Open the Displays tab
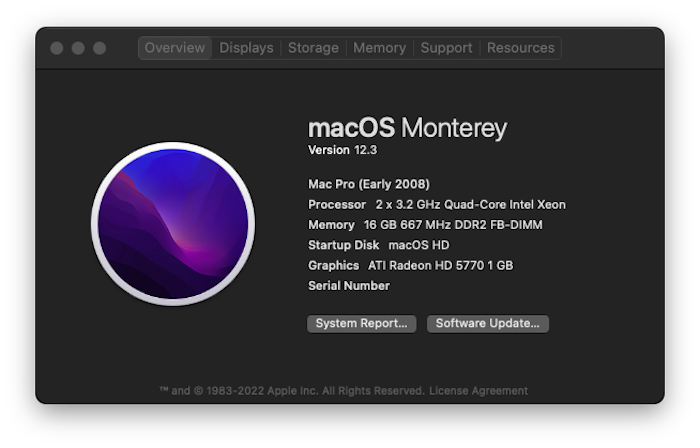The height and width of the screenshot is (448, 700). pyautogui.click(x=246, y=48)
